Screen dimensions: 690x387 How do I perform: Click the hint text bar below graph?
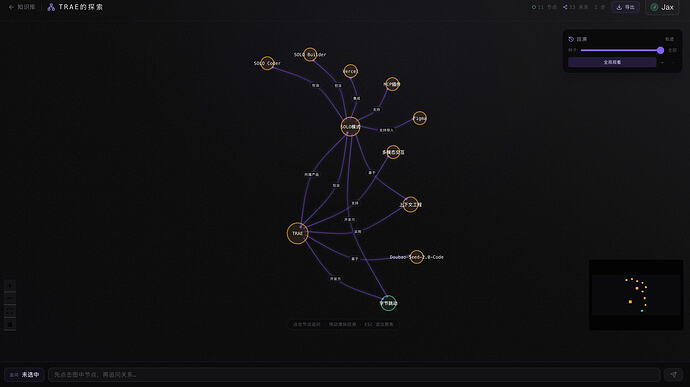click(x=343, y=324)
